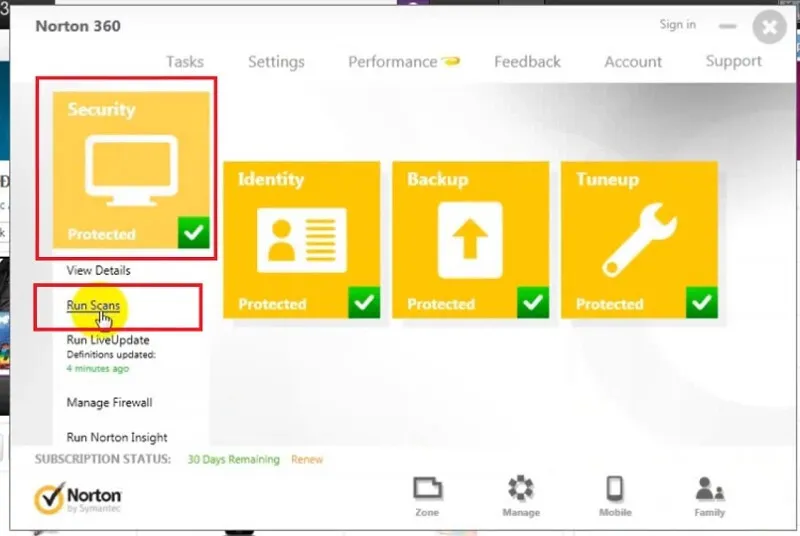Viewport: 800px width, 536px height.
Task: Click the Run Scans link
Action: point(93,305)
